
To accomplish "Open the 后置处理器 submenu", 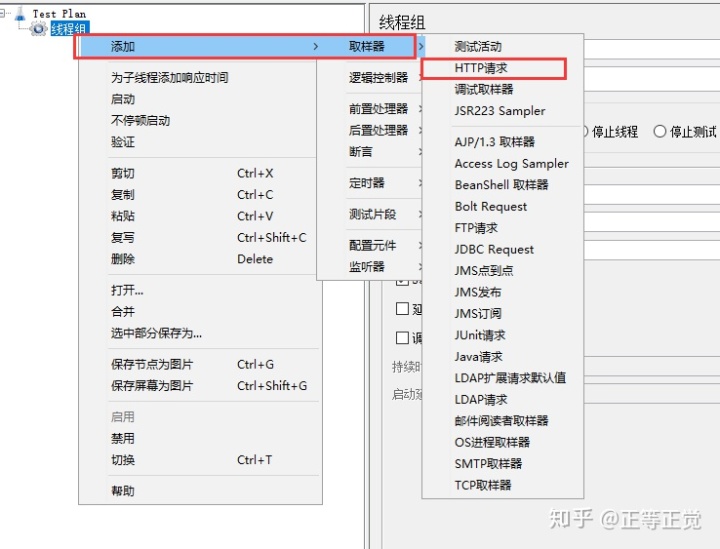I will click(x=370, y=130).
